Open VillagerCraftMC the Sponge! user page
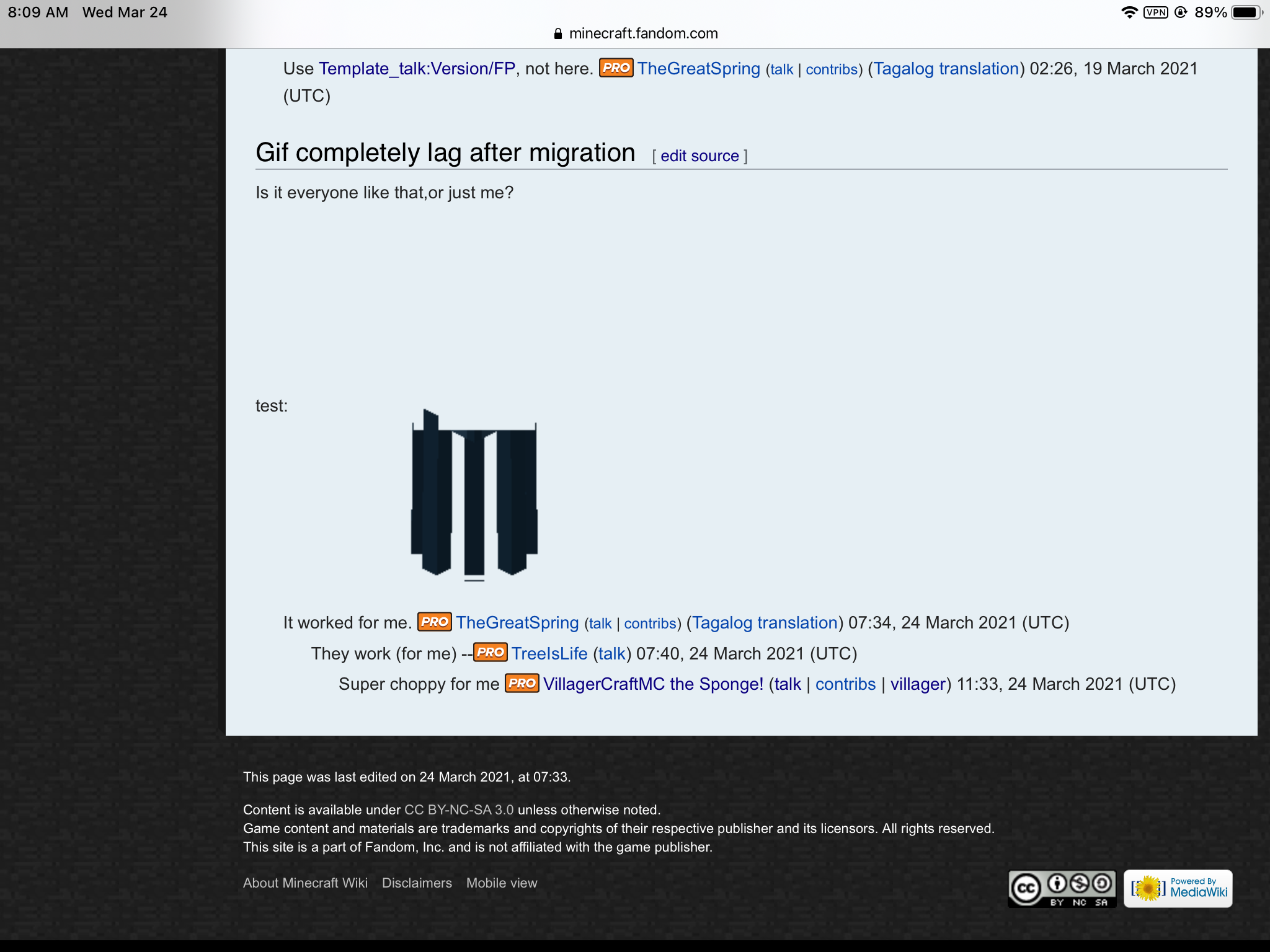Image resolution: width=1270 pixels, height=952 pixels. pos(653,684)
